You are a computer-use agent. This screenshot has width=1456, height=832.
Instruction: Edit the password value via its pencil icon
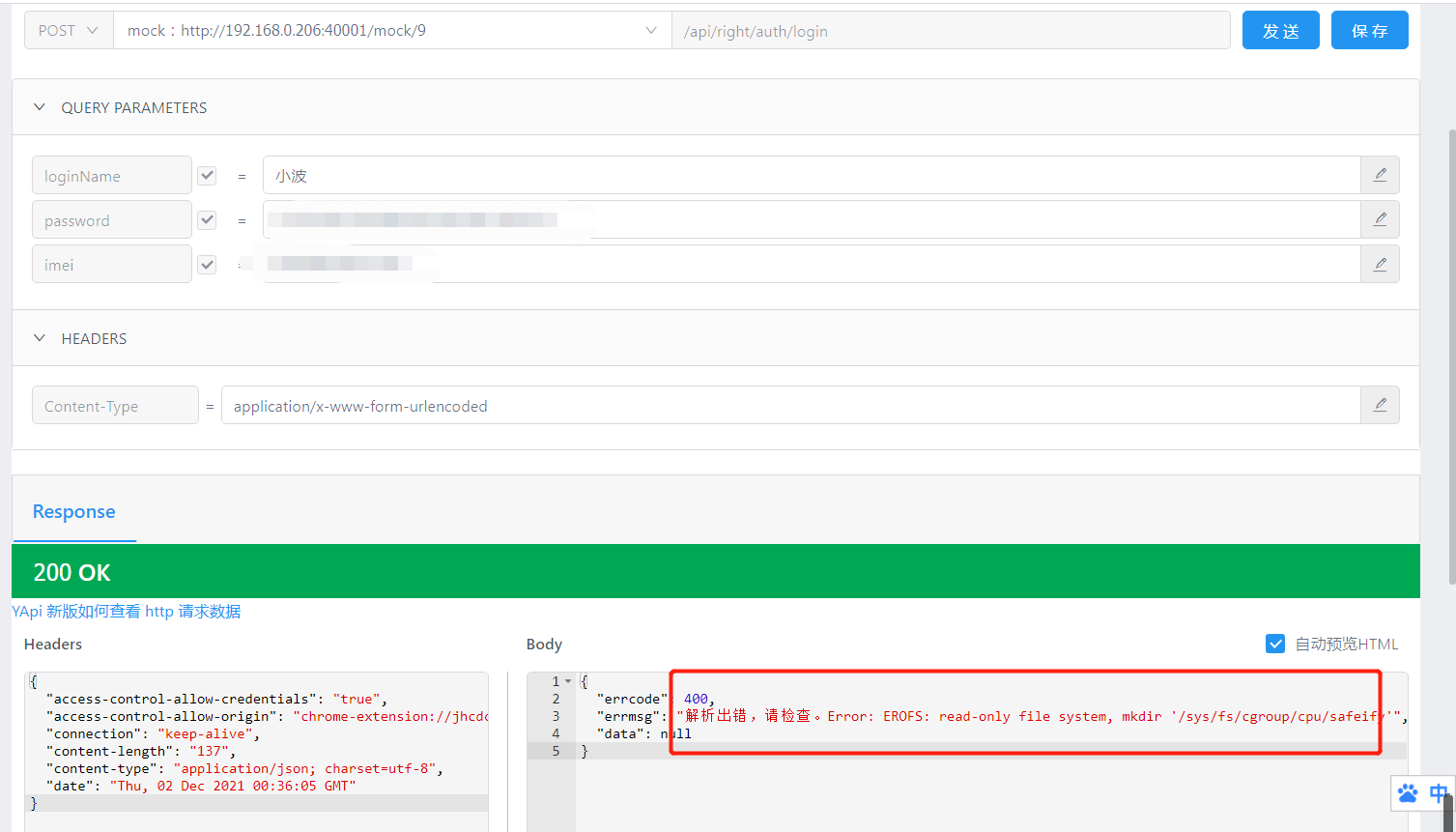coord(1380,219)
